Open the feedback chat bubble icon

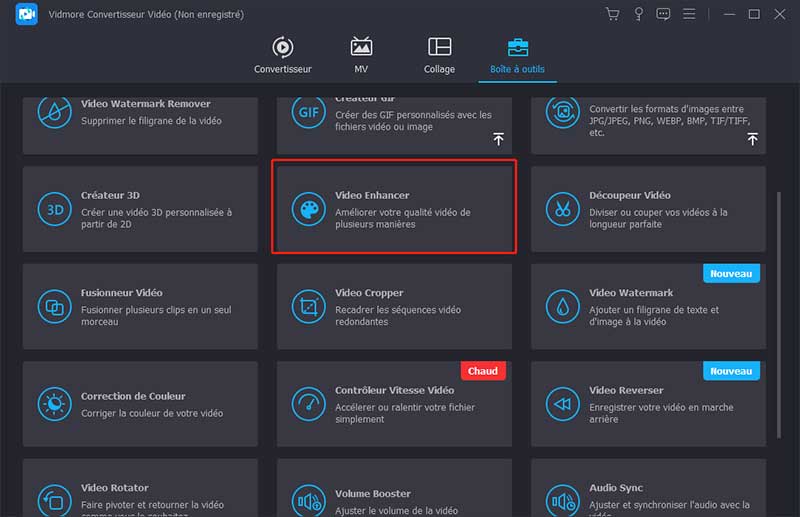(663, 14)
